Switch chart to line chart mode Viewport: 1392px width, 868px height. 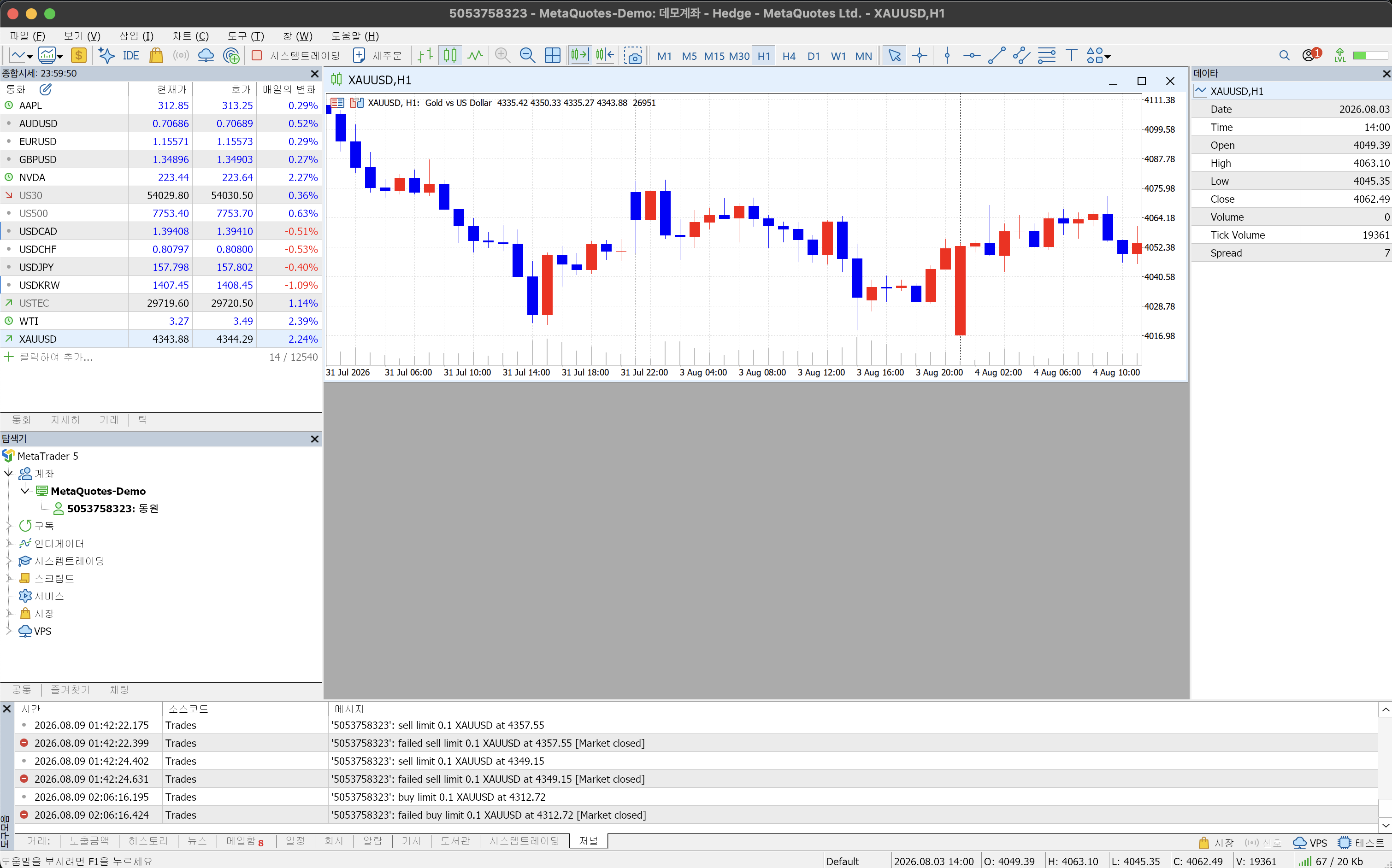[475, 56]
